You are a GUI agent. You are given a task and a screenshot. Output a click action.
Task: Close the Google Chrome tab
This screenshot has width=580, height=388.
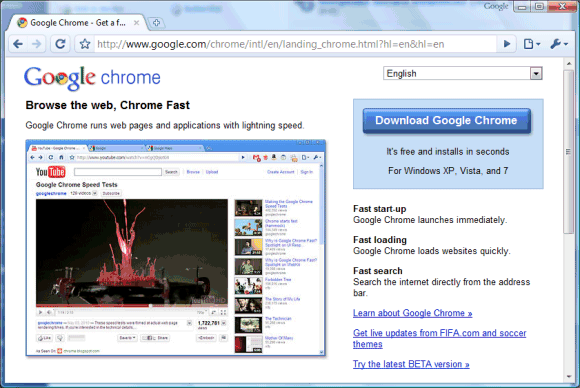click(136, 23)
